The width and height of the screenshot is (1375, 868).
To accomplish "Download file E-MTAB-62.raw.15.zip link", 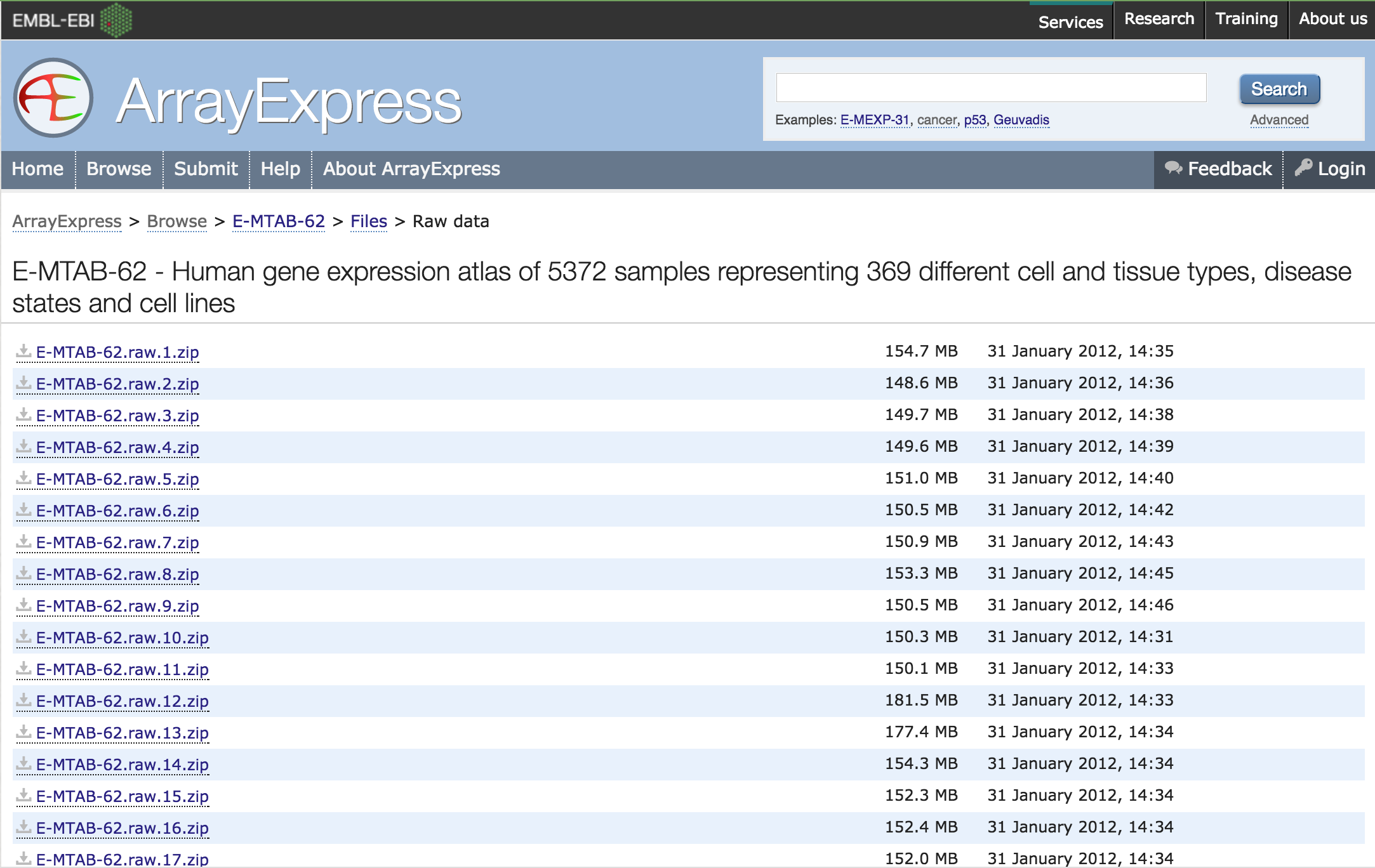I will 123,796.
